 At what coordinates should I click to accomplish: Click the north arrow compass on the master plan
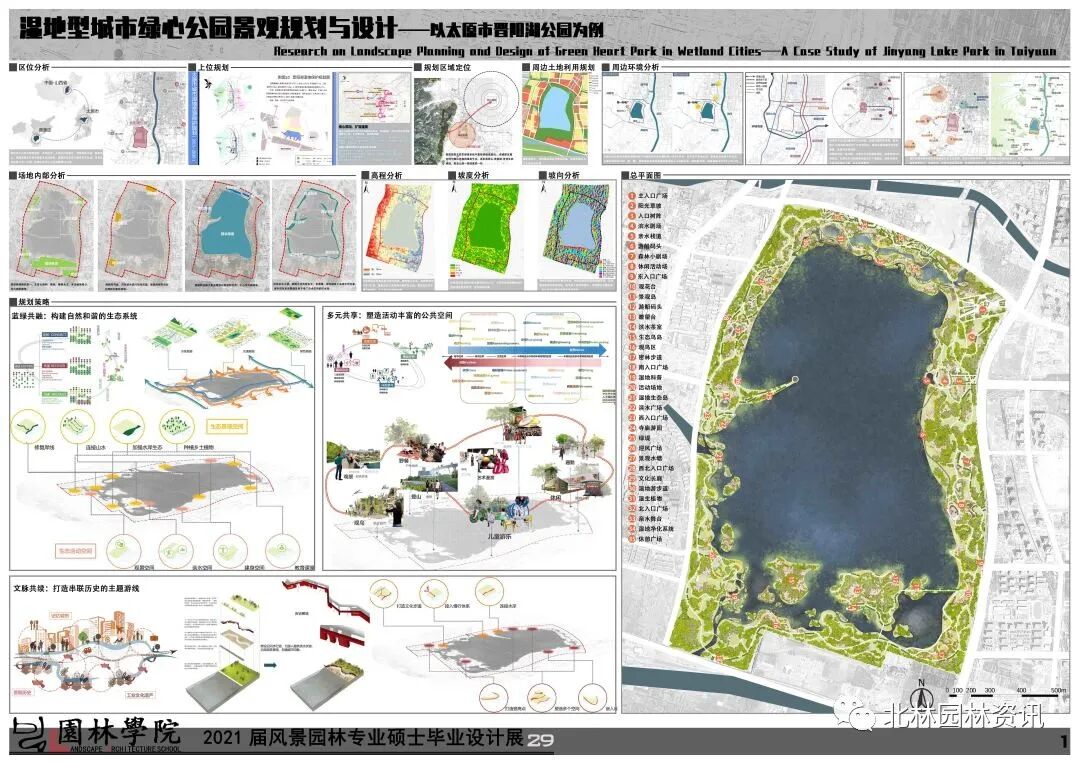point(920,694)
